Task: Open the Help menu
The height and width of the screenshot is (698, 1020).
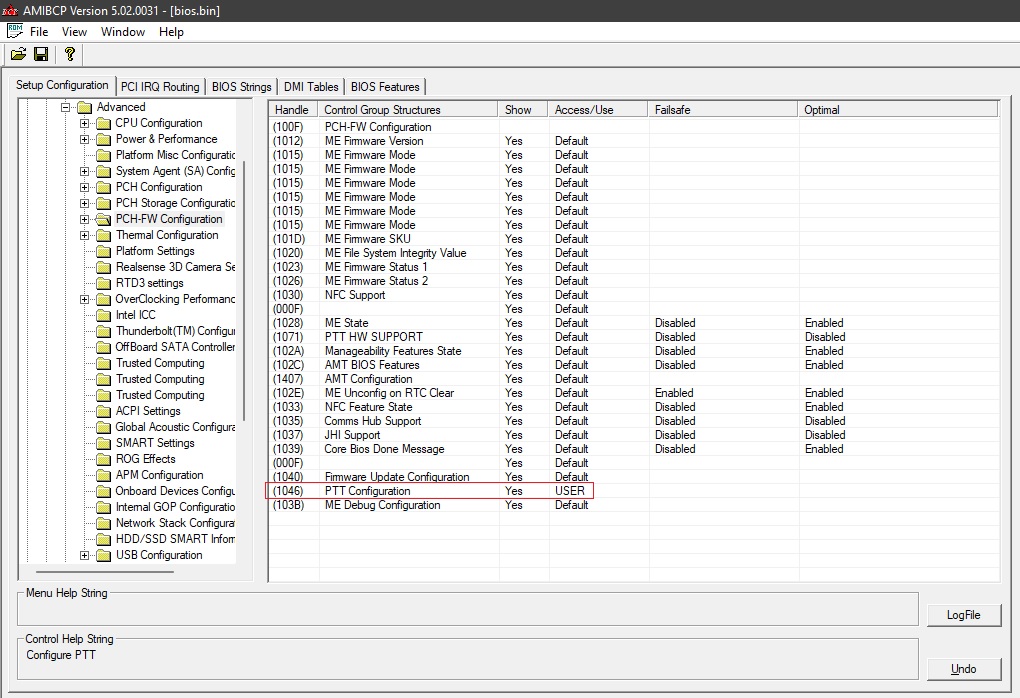Action: (171, 32)
